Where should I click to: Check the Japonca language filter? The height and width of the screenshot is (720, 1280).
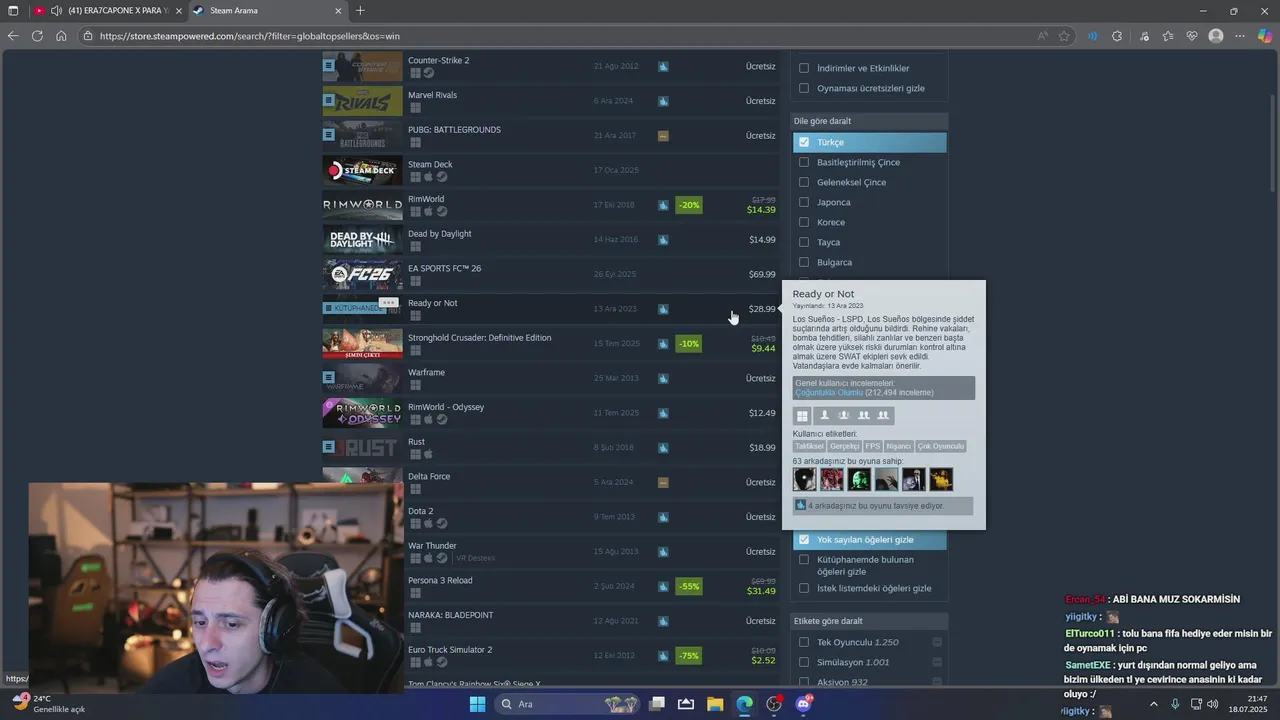(804, 202)
